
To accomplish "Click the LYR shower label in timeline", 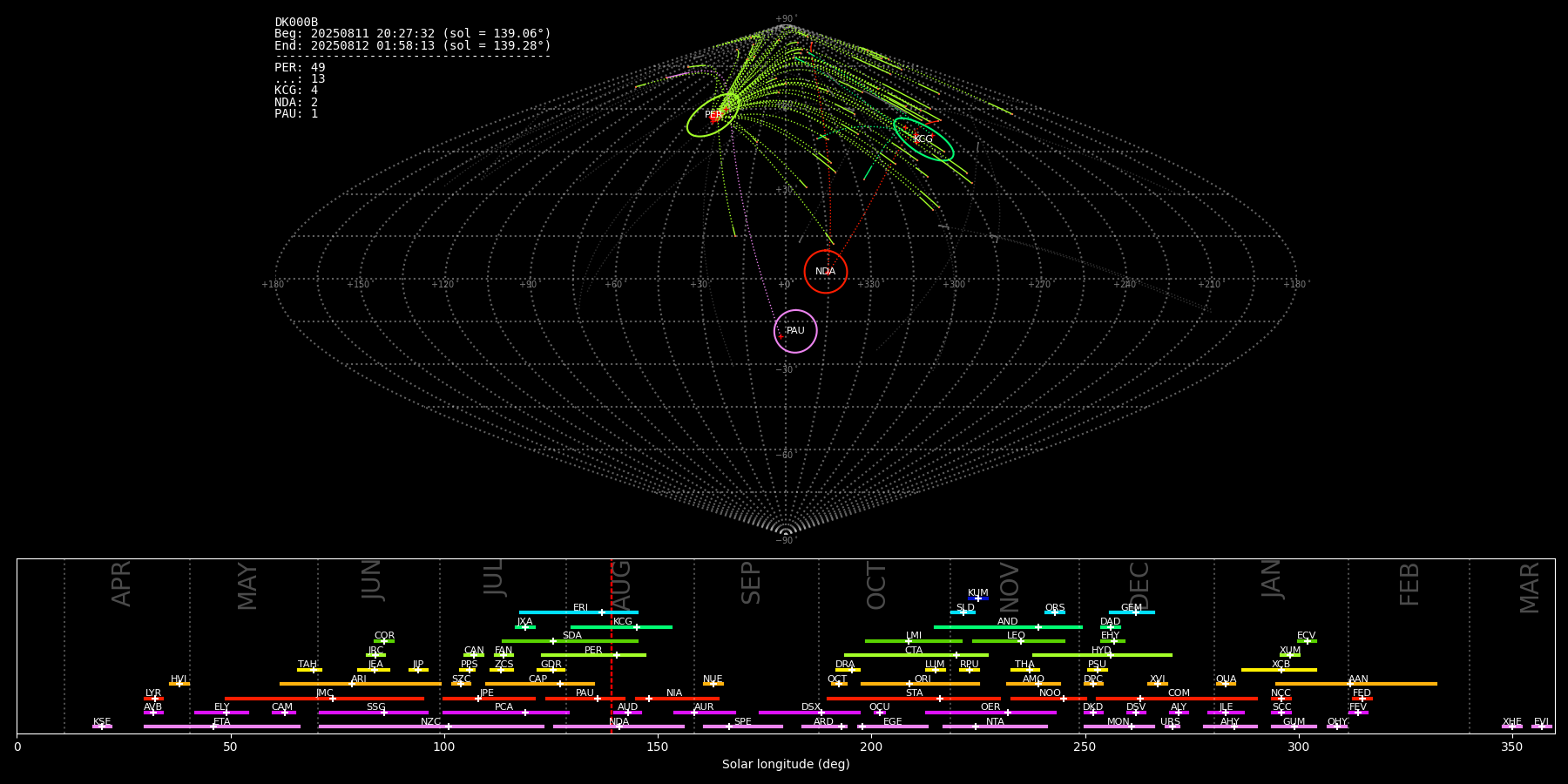I will click(x=153, y=693).
